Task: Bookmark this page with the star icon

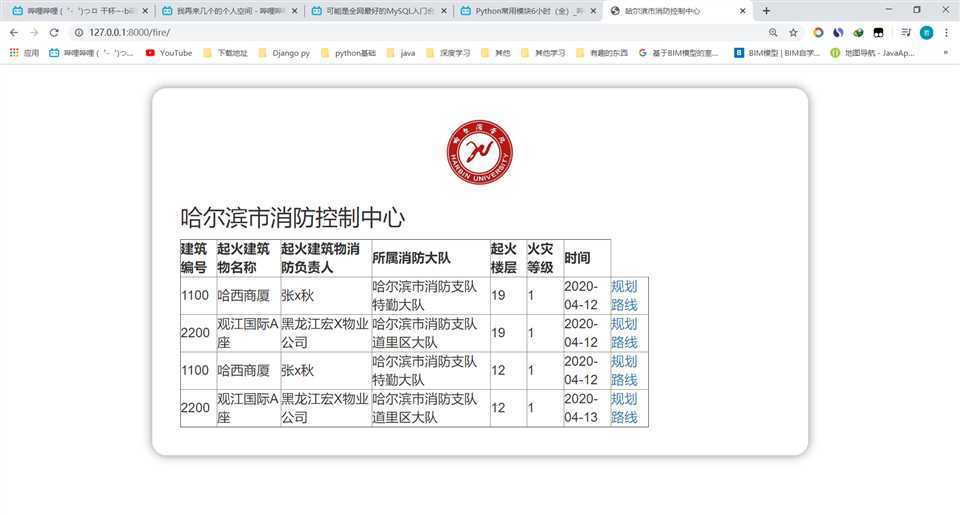Action: coord(793,32)
